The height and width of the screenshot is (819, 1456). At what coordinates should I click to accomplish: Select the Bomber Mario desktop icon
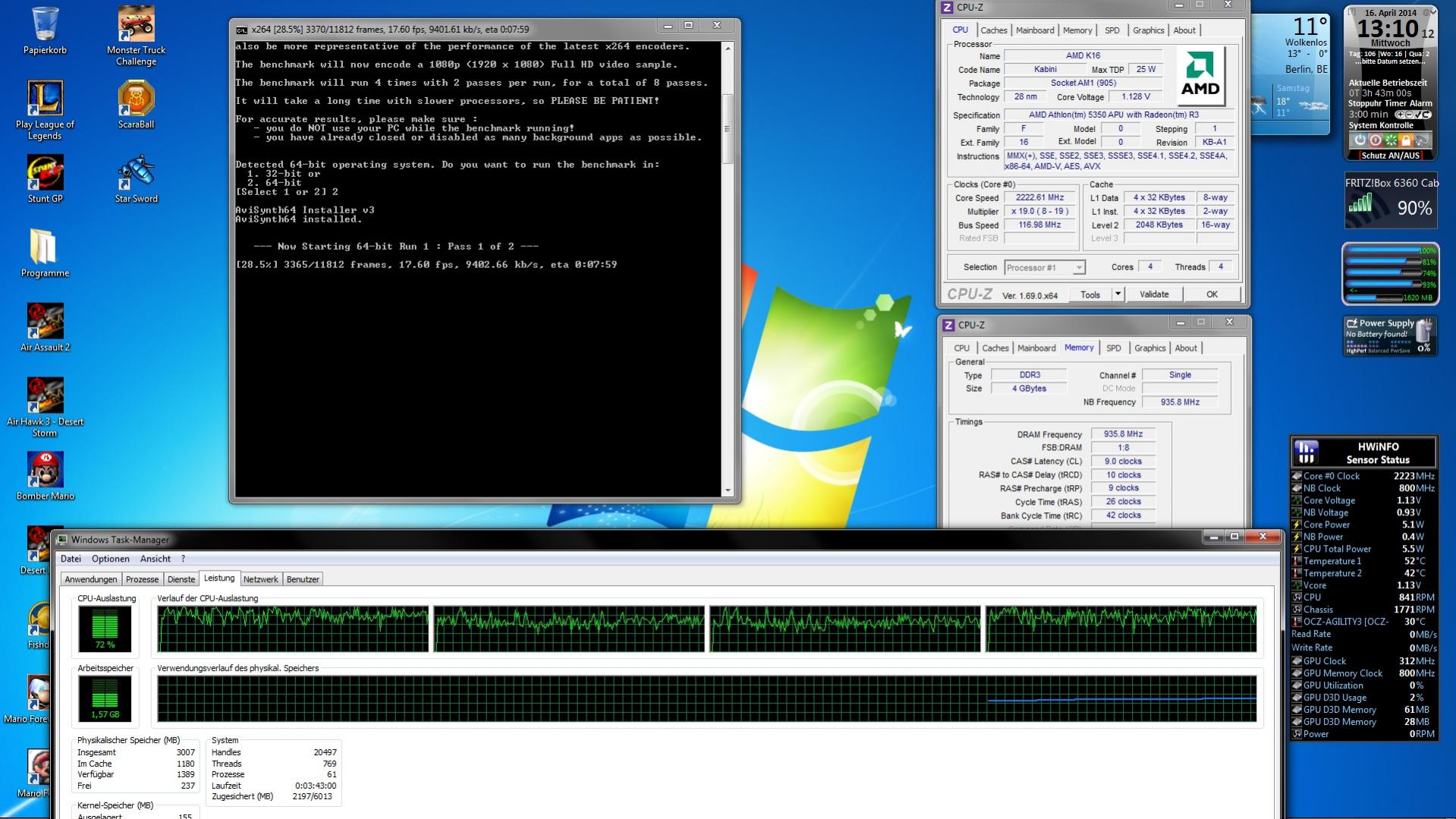click(45, 477)
